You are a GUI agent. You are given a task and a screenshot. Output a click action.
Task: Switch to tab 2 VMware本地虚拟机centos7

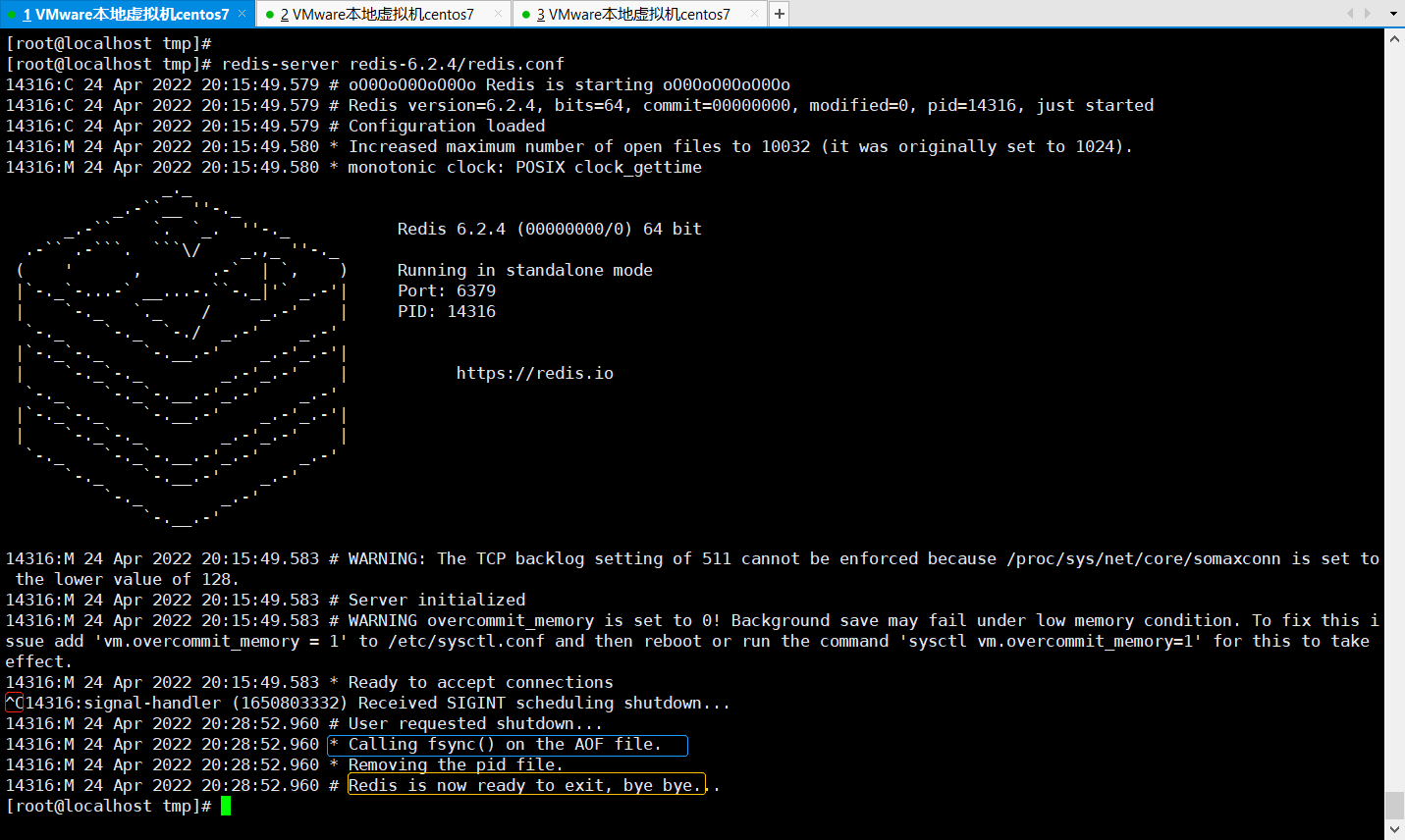(x=383, y=14)
